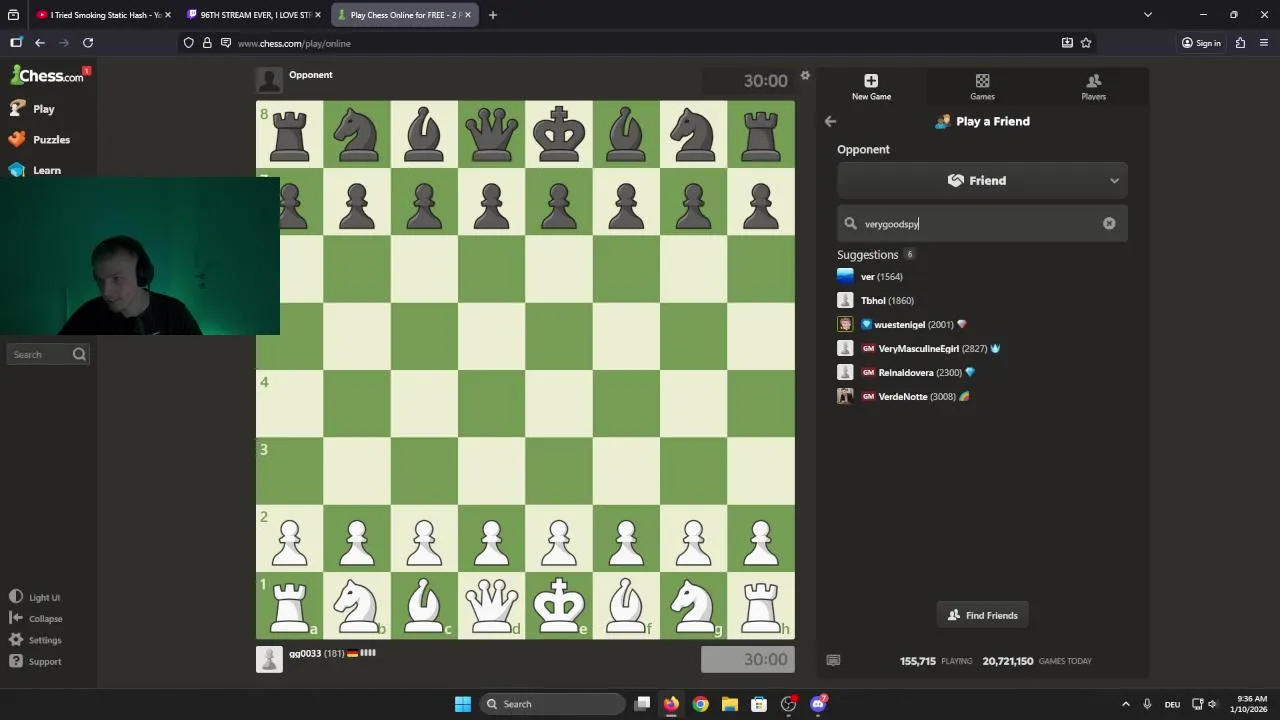Image resolution: width=1280 pixels, height=720 pixels.
Task: Click the sidebar Search input field
Action: [48, 354]
